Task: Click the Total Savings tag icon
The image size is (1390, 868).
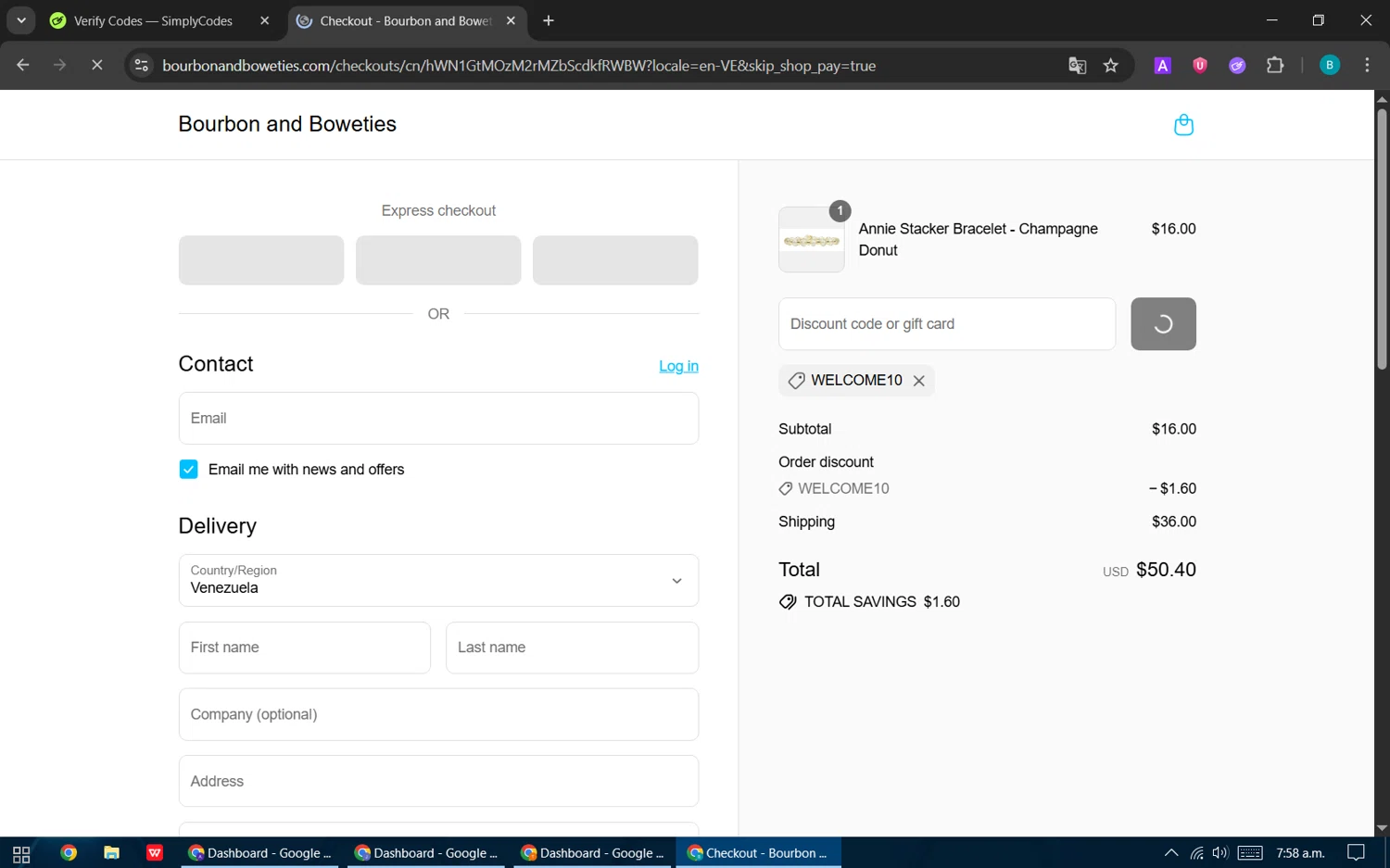Action: (788, 602)
